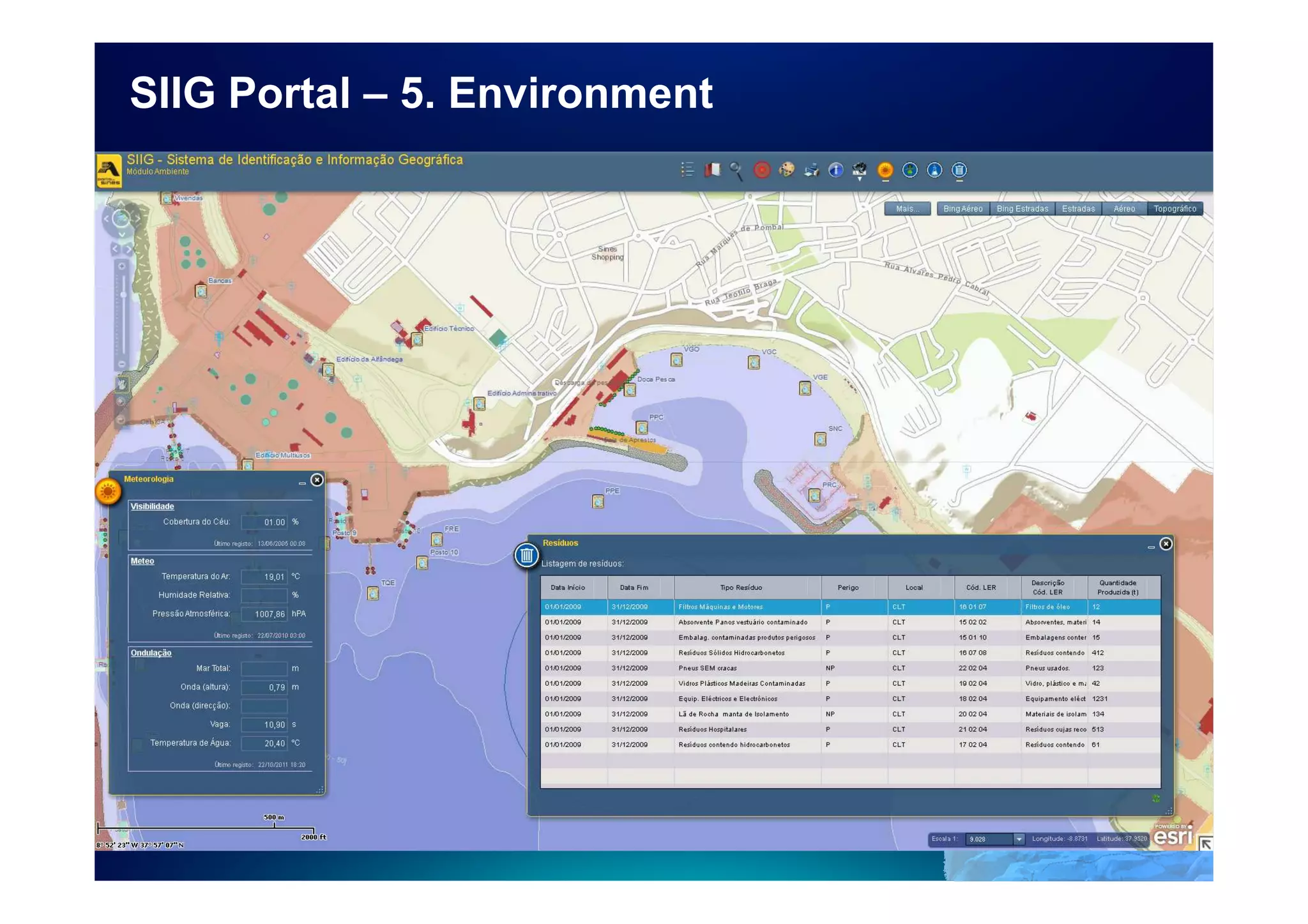Close the Resíduos panel
Viewport: 1308px width, 924px height.
pyautogui.click(x=1166, y=544)
